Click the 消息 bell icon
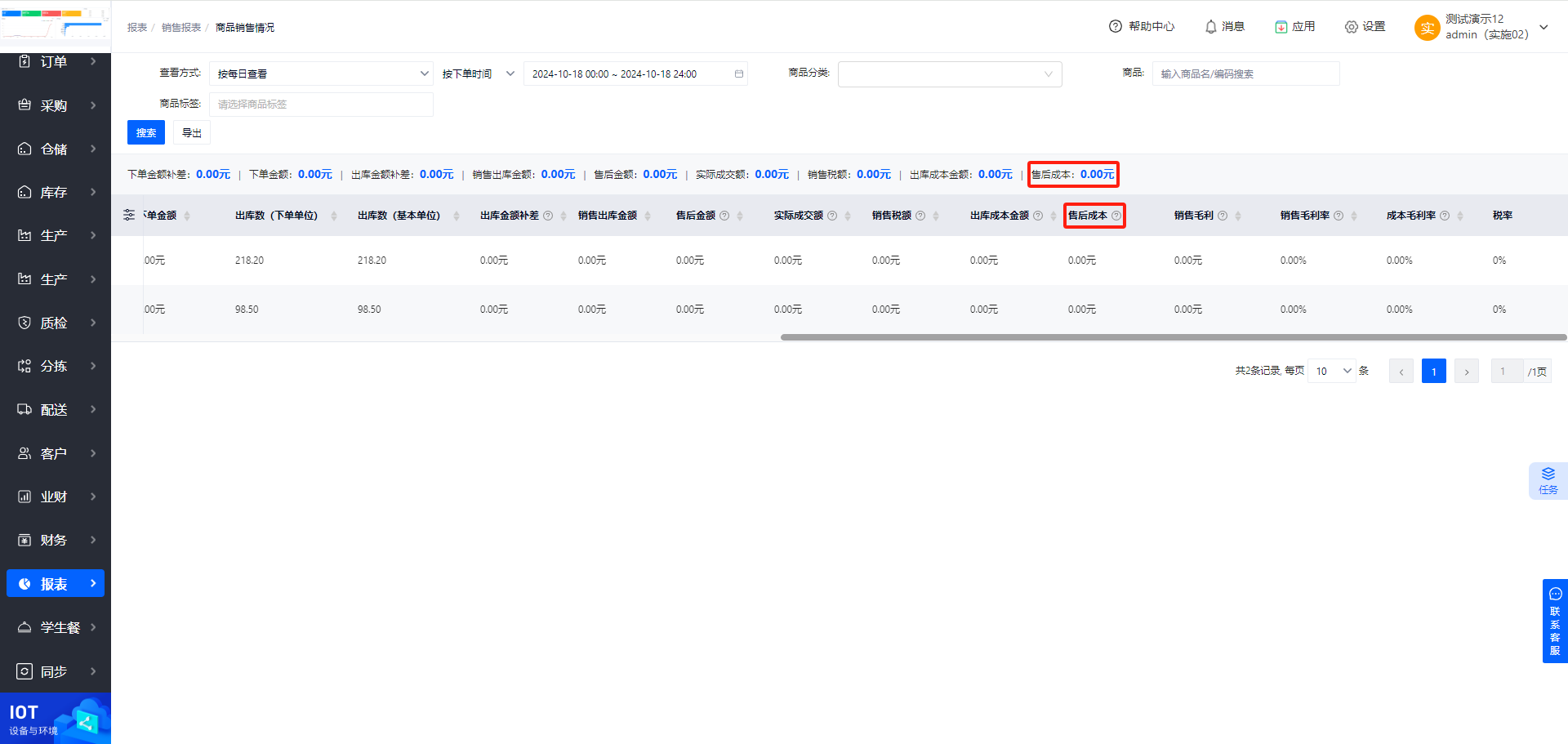This screenshot has height=744, width=1568. 1211,27
